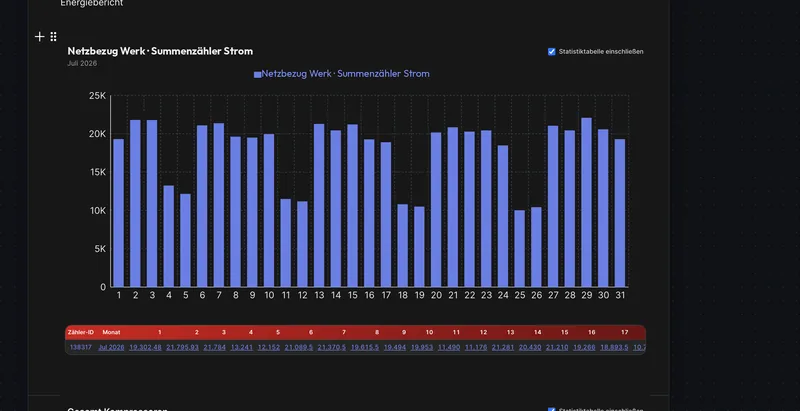Click the 19.953 table value
800x411 pixels.
coord(422,347)
